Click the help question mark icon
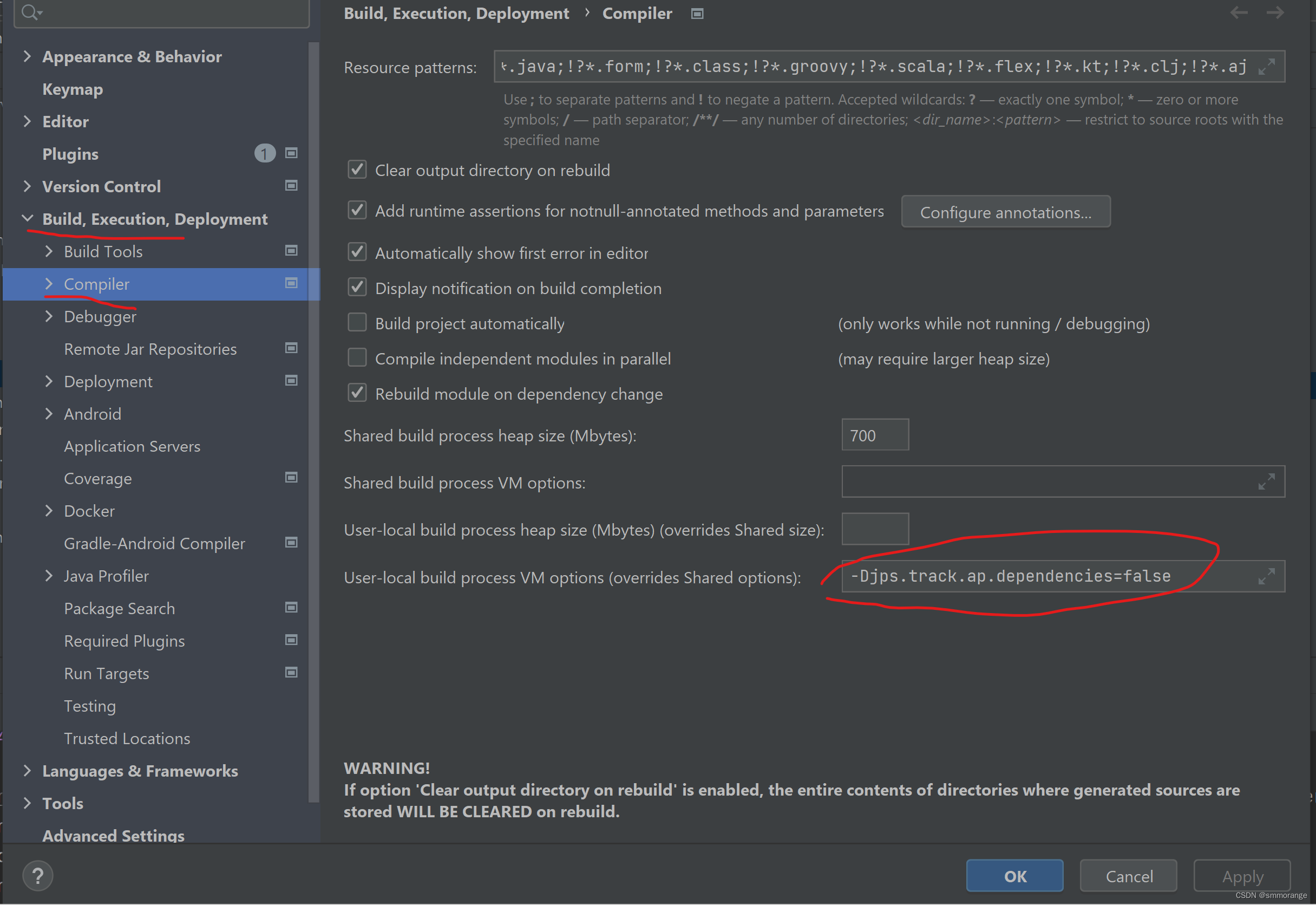 point(38,876)
